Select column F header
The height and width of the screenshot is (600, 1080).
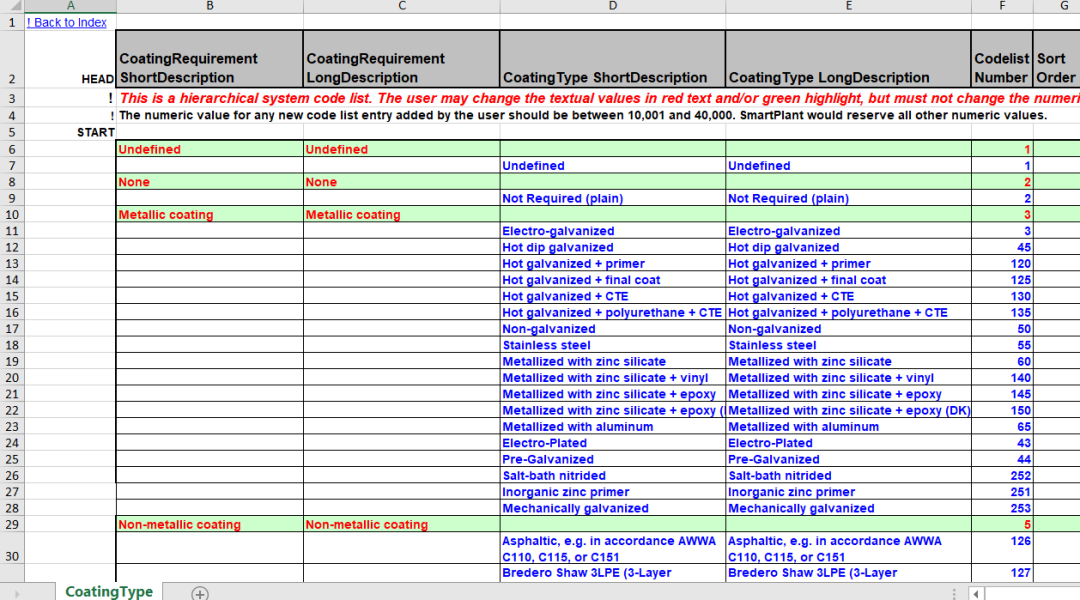1002,6
